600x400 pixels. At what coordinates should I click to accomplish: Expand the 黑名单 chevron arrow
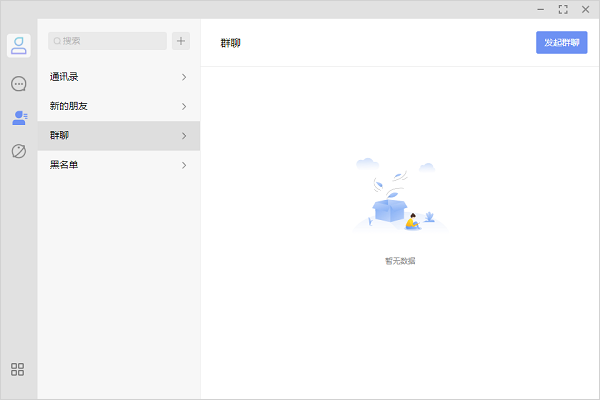184,165
